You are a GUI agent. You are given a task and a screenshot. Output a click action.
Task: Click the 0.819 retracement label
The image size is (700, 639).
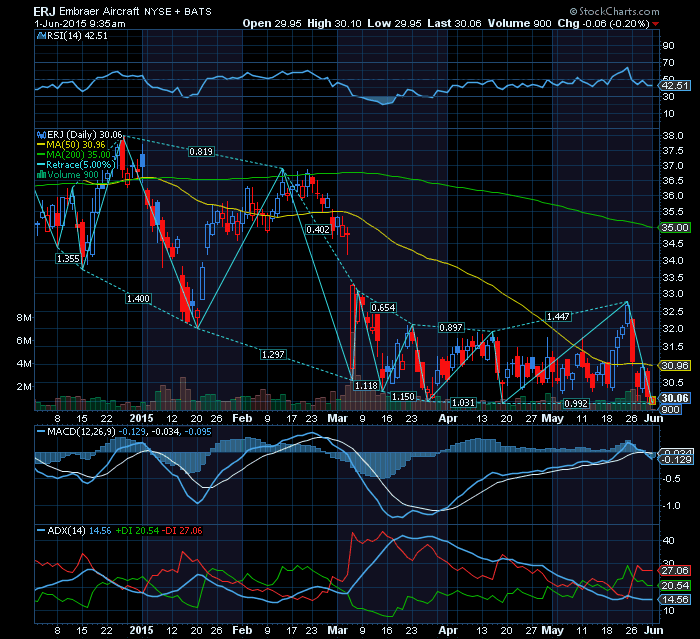coord(202,152)
